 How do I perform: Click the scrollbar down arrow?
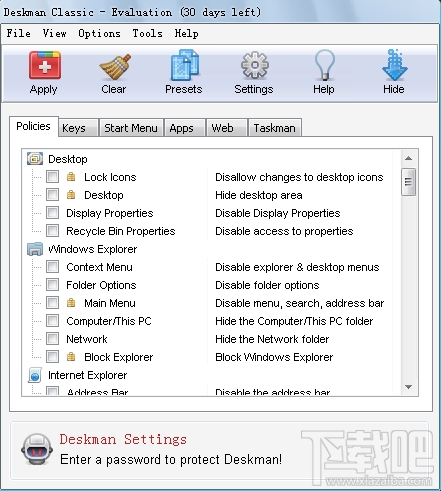point(408,387)
